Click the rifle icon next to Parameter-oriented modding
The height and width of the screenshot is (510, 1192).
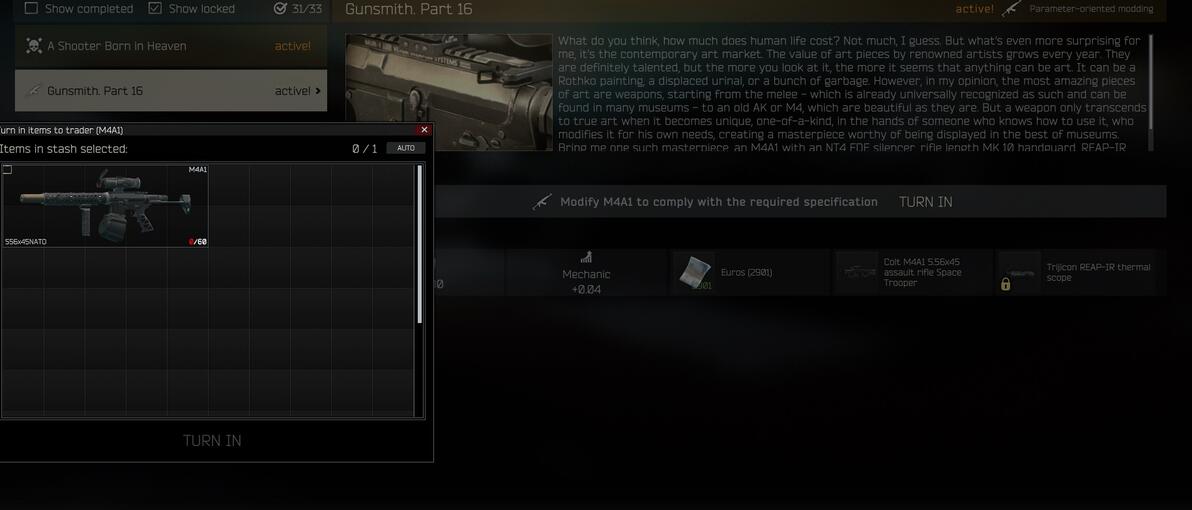(x=1011, y=9)
